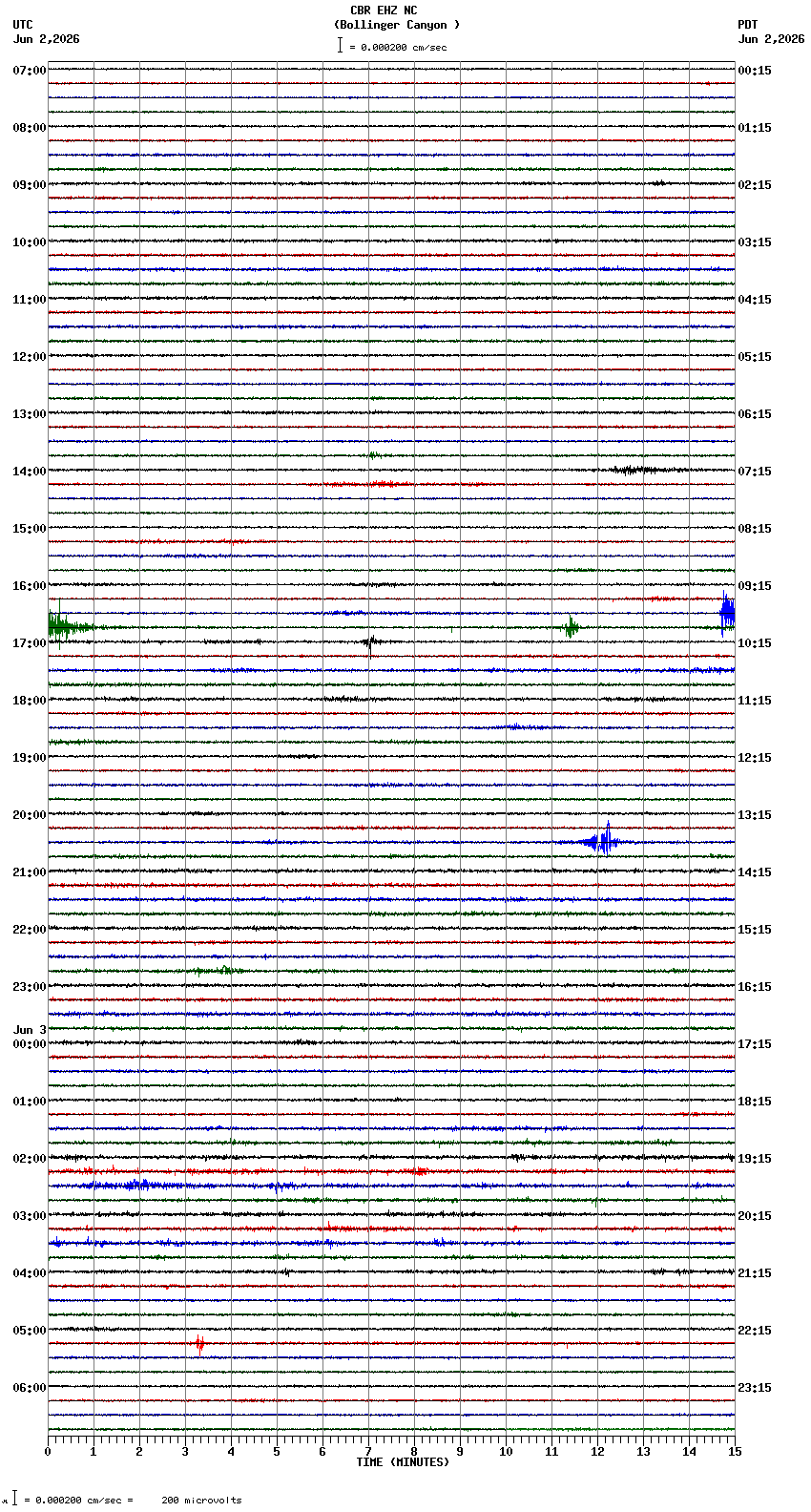Click the 'PDT' header label
Image resolution: width=811 pixels, height=1512 pixels.
pyautogui.click(x=748, y=25)
